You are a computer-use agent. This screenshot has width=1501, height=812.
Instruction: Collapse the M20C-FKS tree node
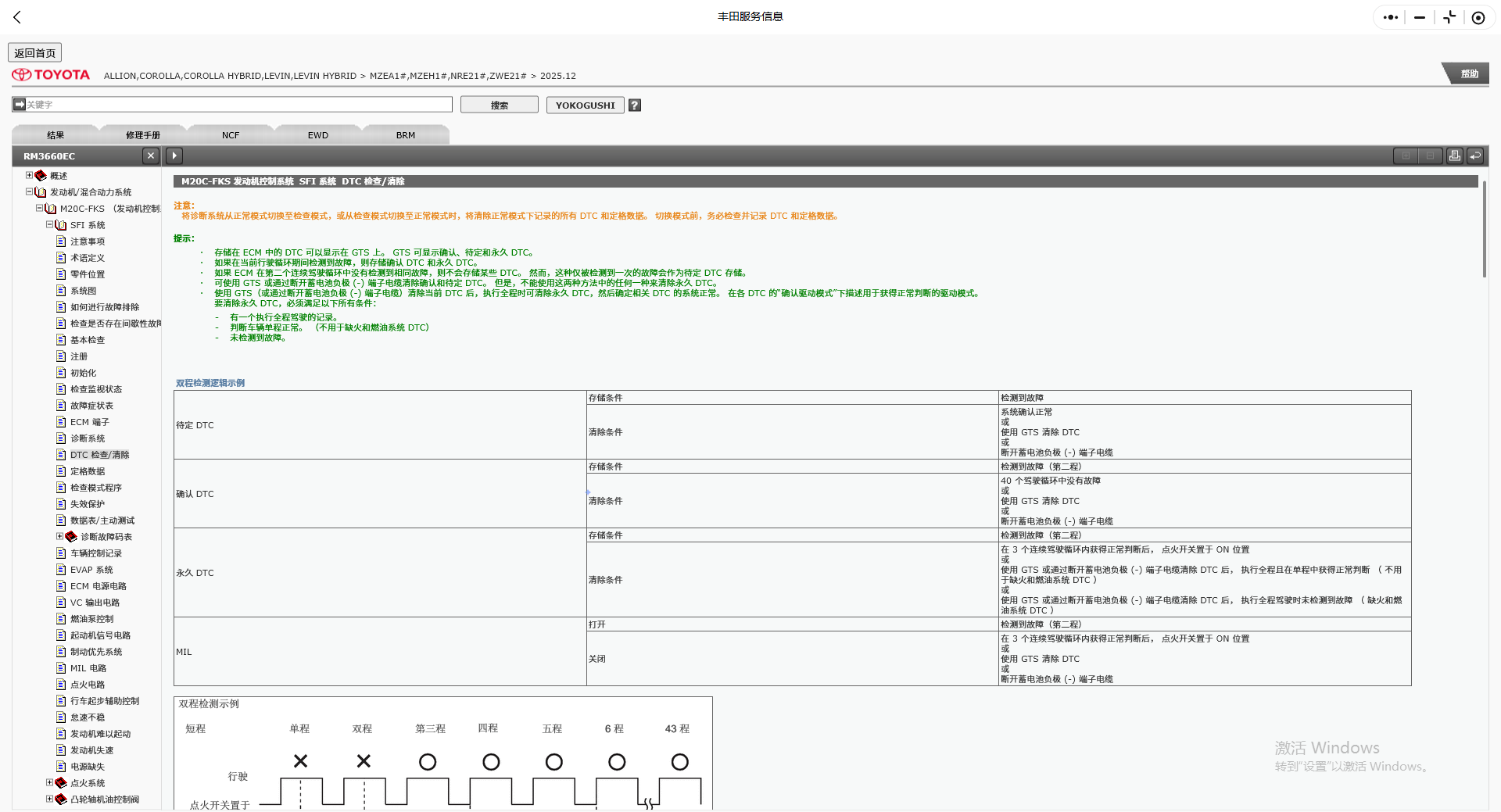[x=39, y=208]
